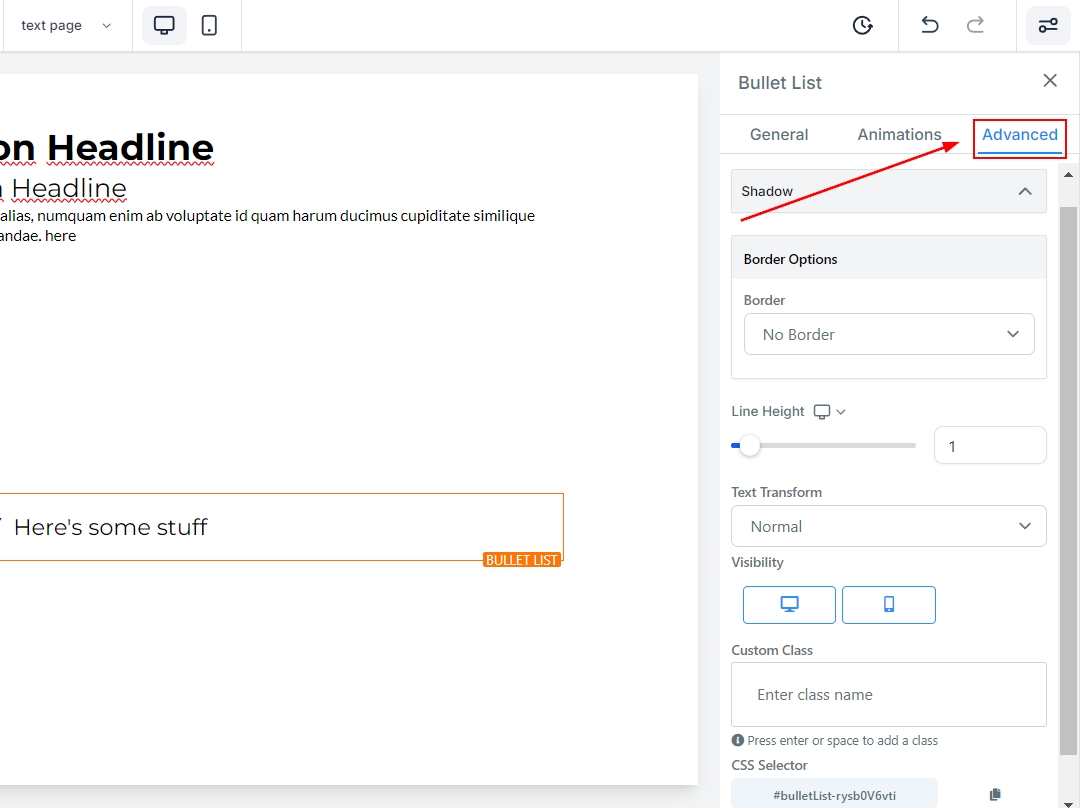Viewport: 1080px width, 808px height.
Task: Collapse the Shadow section
Action: (1024, 191)
